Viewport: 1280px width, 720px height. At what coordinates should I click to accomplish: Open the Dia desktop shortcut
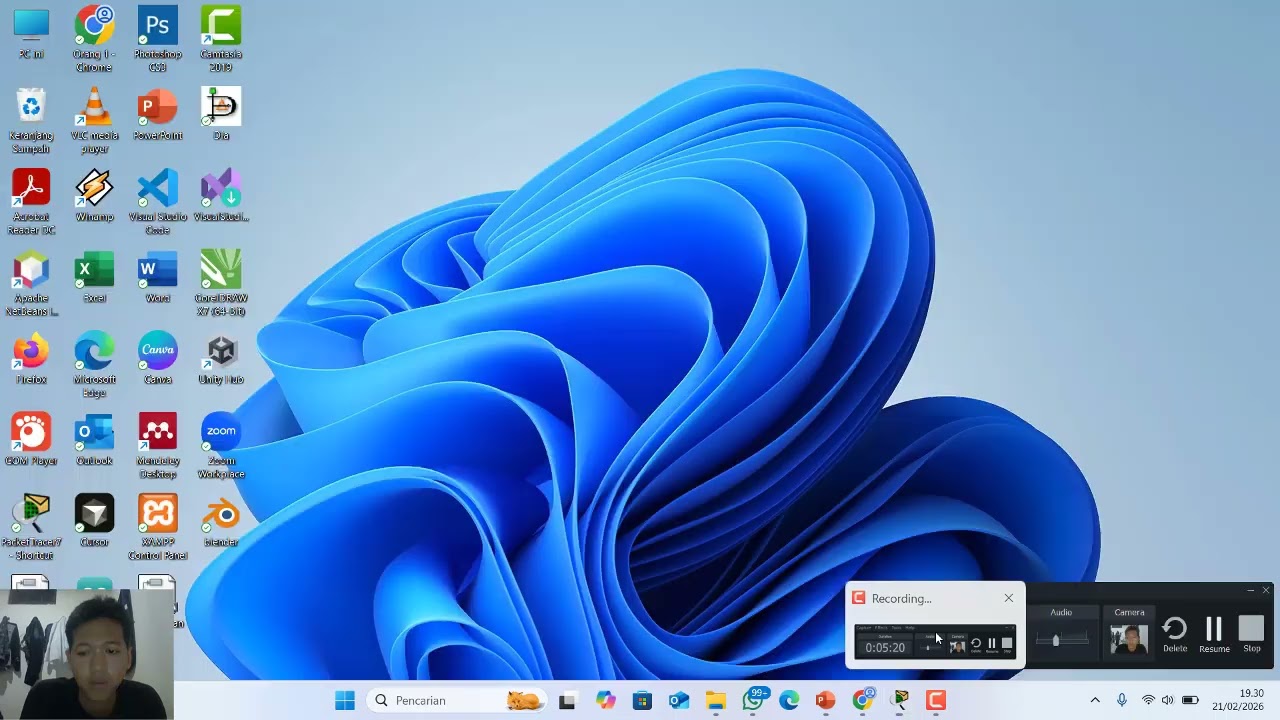(220, 114)
